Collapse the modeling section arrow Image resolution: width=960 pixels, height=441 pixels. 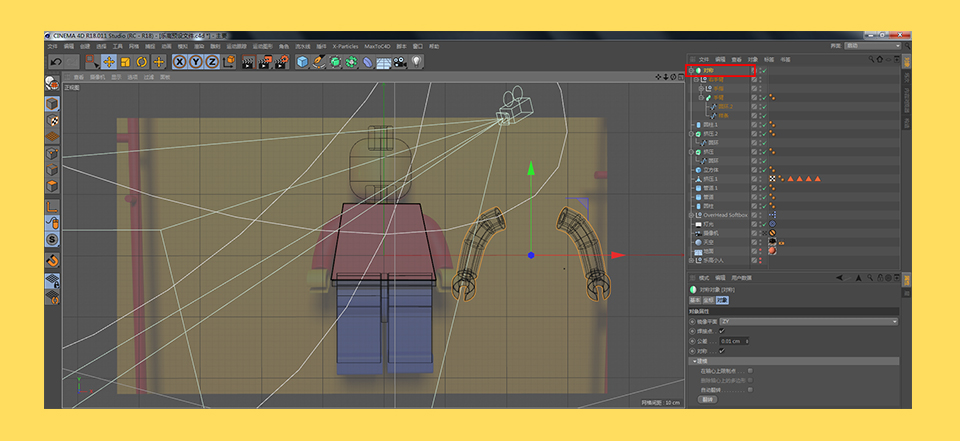(x=694, y=361)
